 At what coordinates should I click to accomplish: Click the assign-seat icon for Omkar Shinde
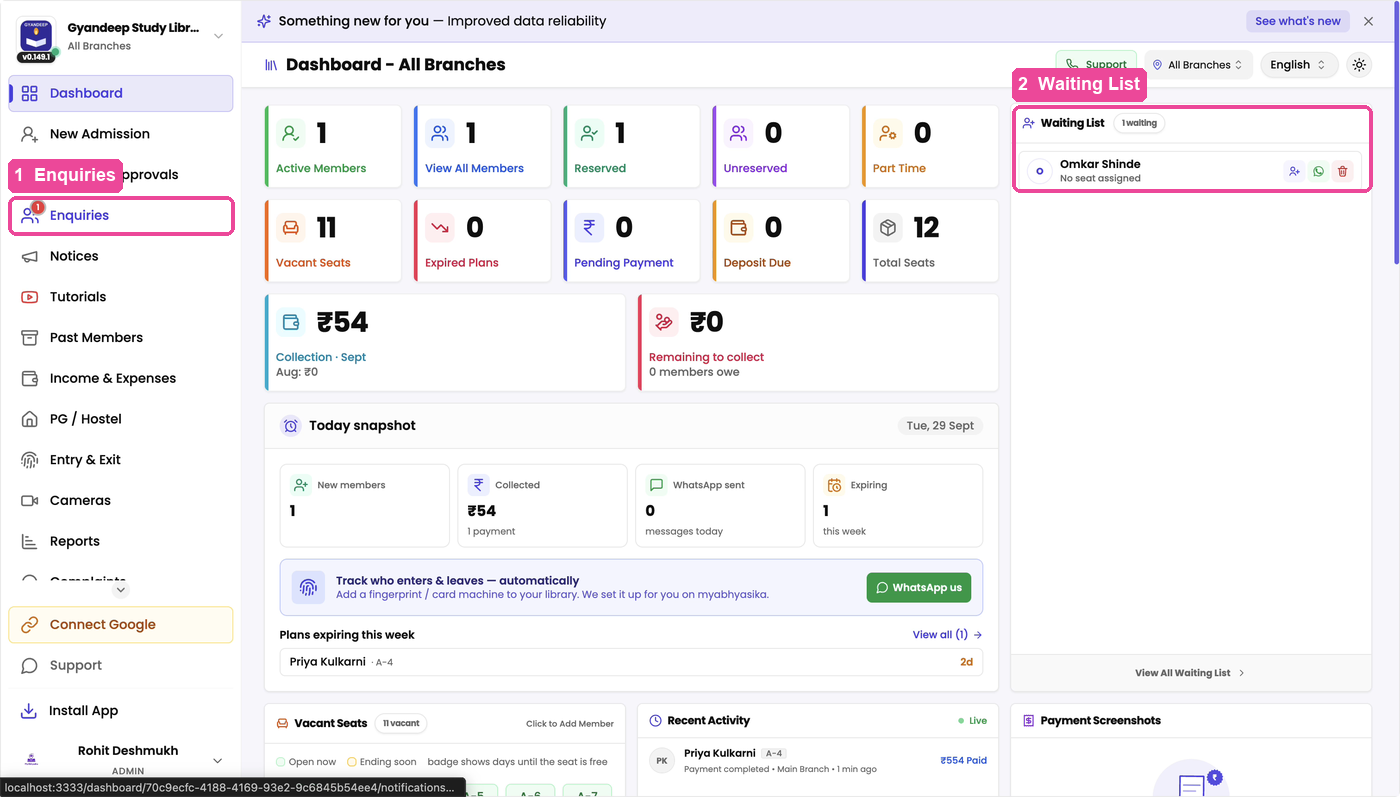click(x=1294, y=171)
